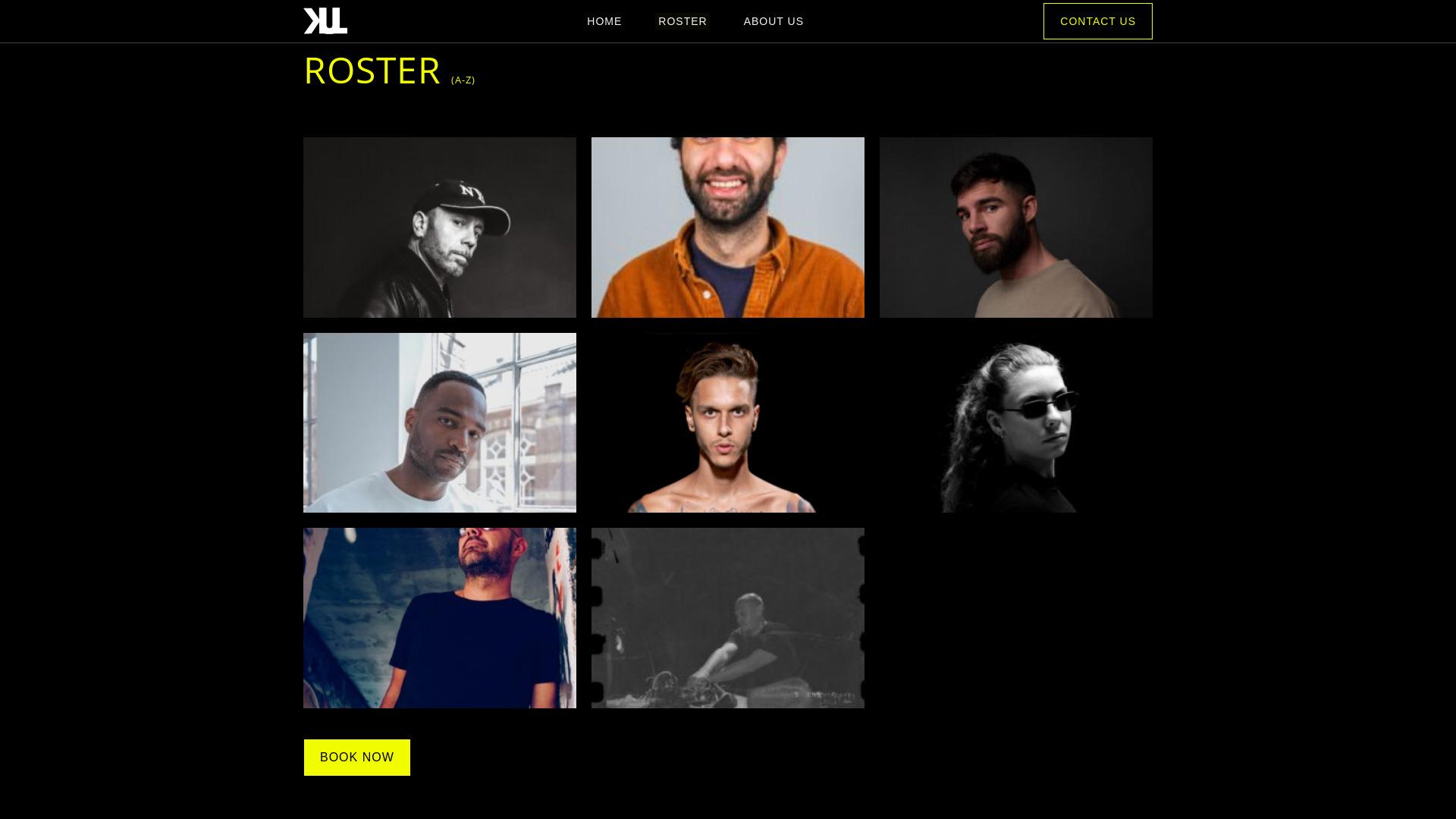Click the ROSTER page heading
The height and width of the screenshot is (819, 1456).
372,71
